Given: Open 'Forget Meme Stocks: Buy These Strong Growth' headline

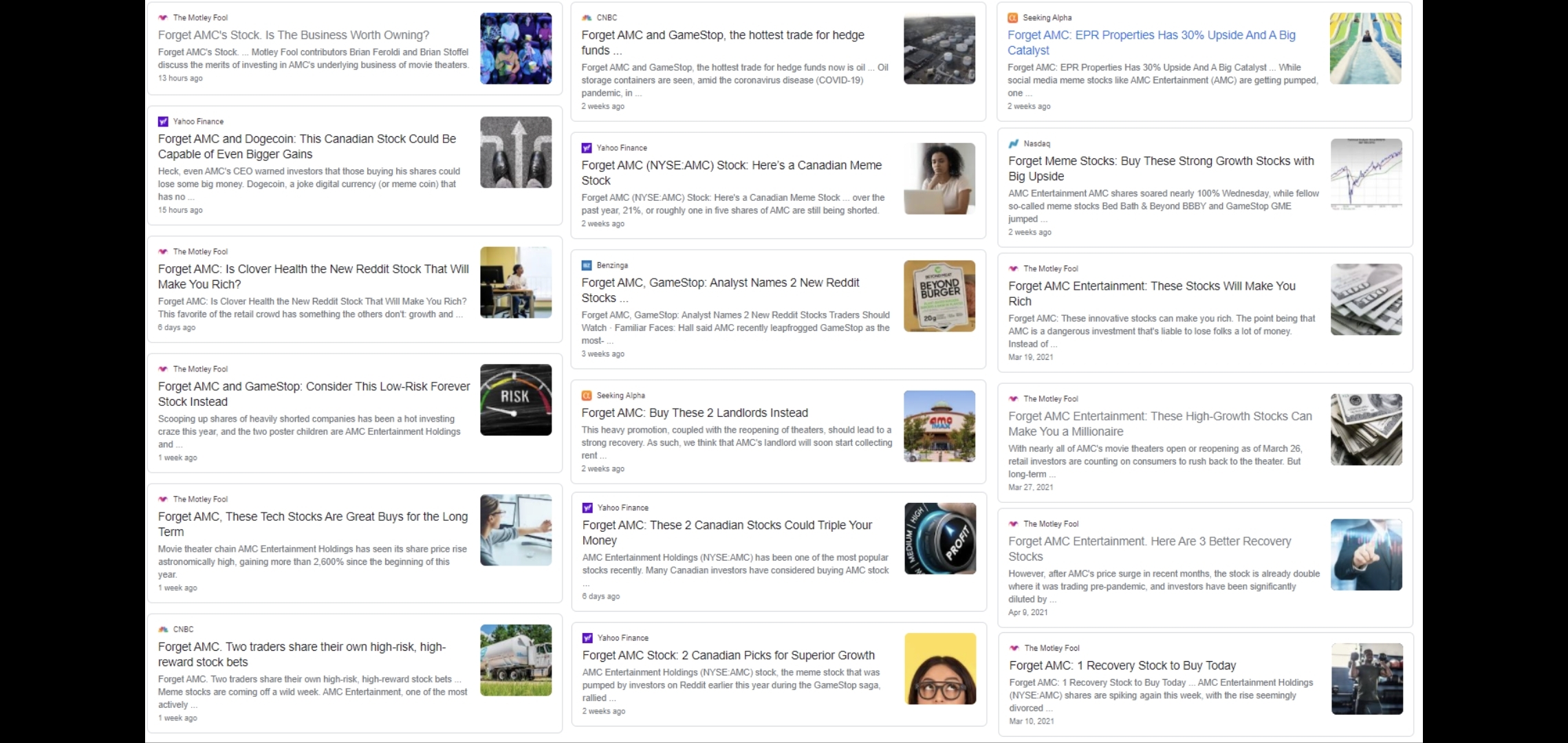Looking at the screenshot, I should coord(1161,169).
